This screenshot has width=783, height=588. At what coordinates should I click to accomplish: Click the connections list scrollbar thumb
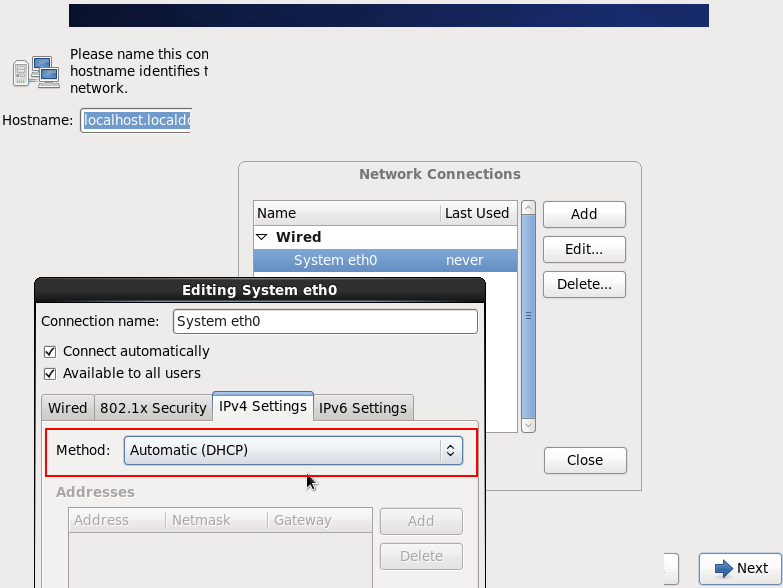coord(528,316)
